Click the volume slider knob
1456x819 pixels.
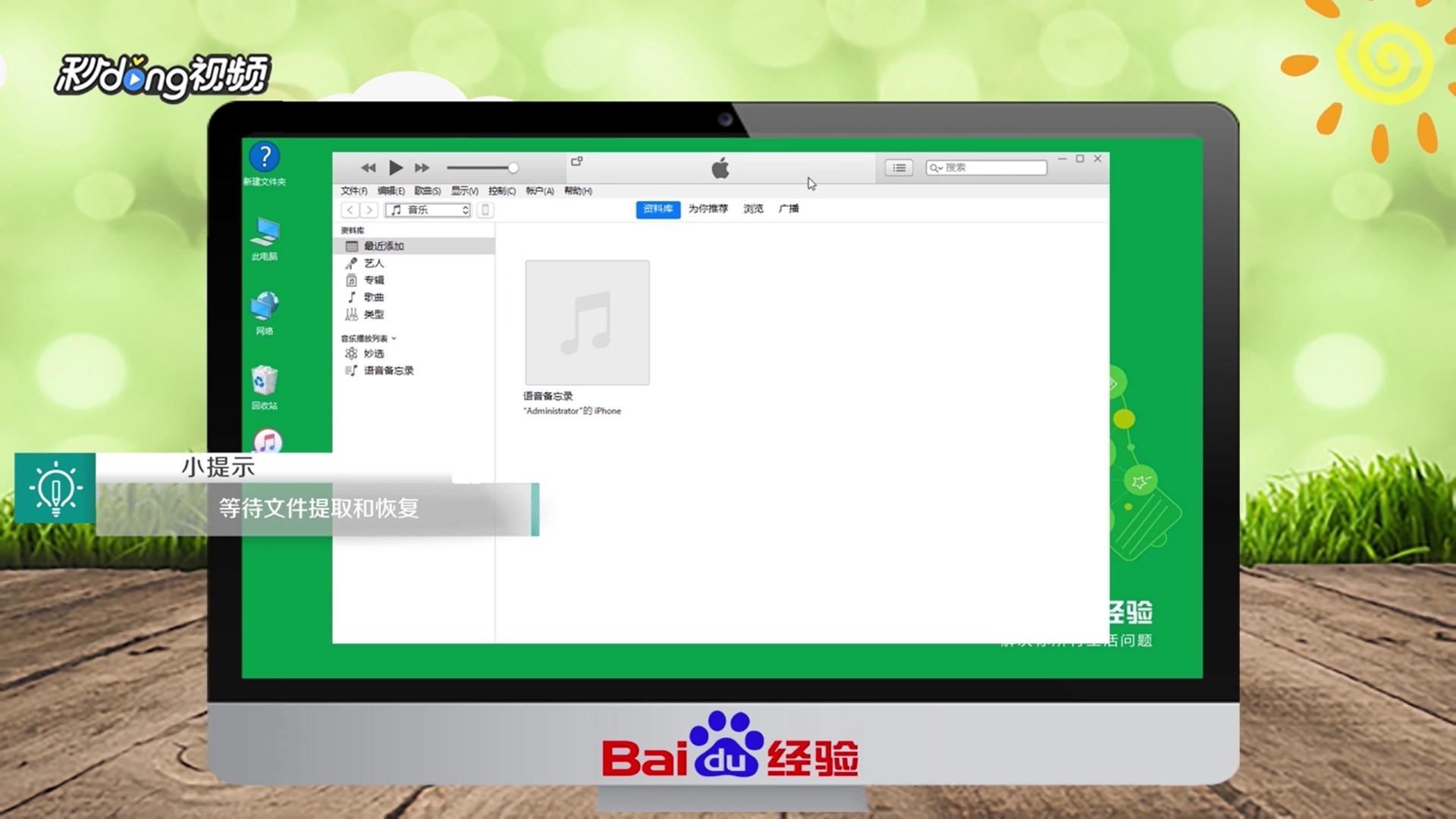pyautogui.click(x=513, y=168)
